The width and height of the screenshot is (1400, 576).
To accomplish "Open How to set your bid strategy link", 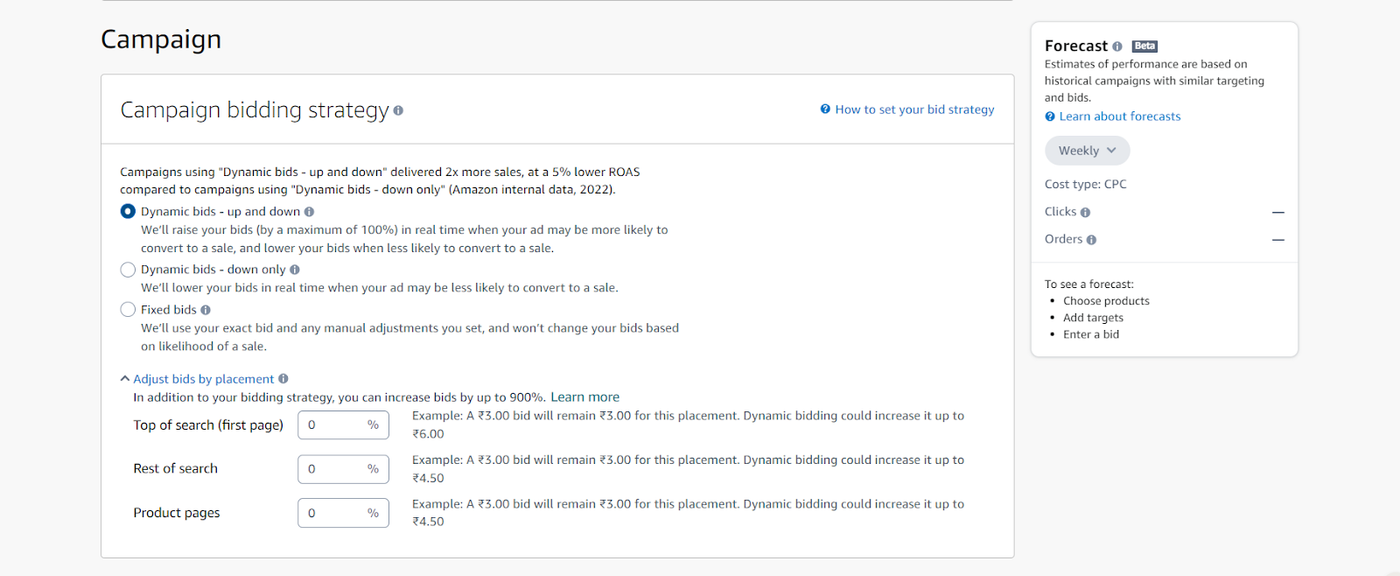I will [915, 109].
